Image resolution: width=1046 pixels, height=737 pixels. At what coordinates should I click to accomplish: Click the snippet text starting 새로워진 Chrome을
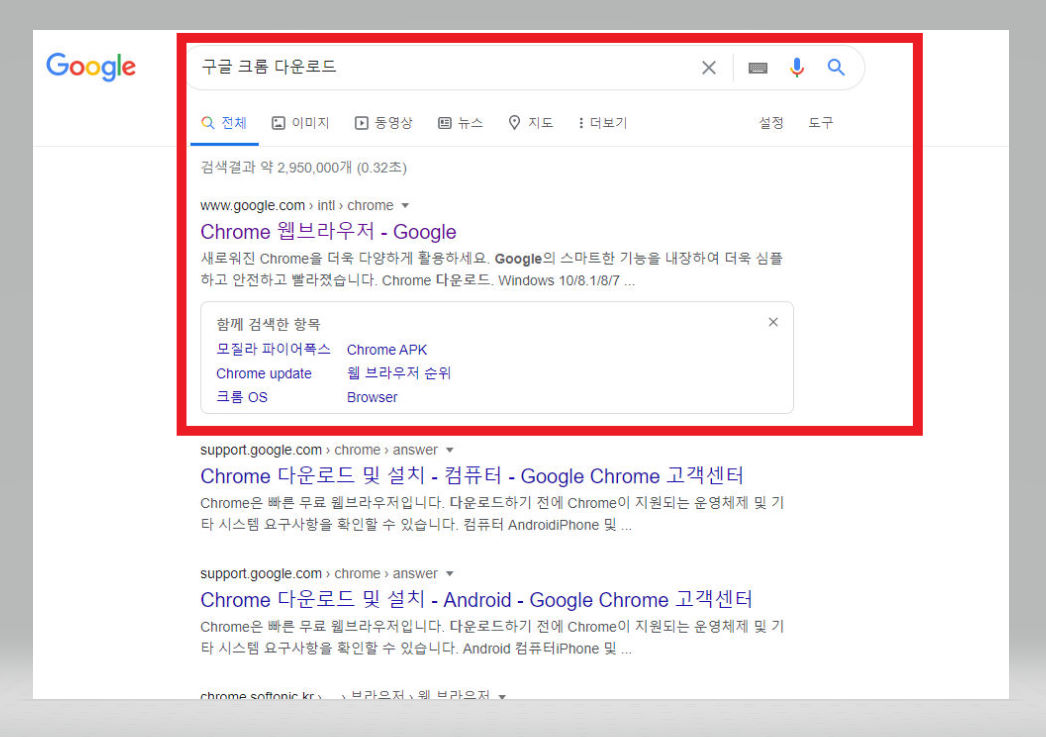tap(492, 269)
